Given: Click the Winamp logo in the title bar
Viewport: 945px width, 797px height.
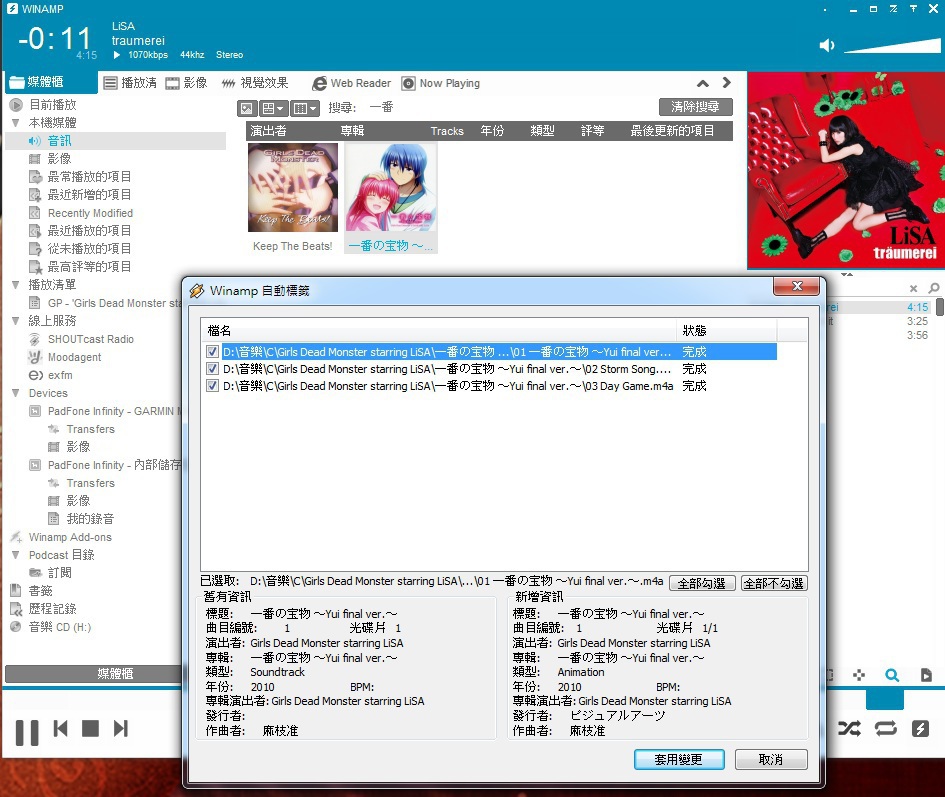Looking at the screenshot, I should pyautogui.click(x=12, y=8).
